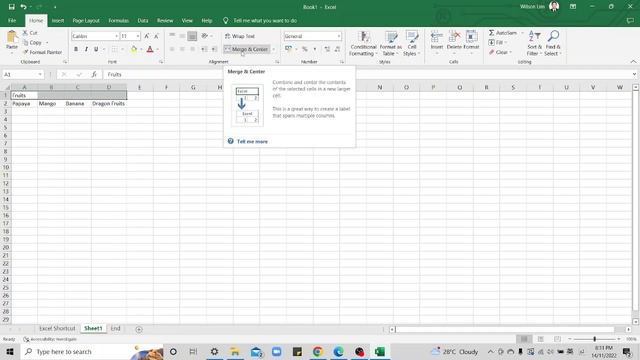Select the 'End' sheet tab
This screenshot has height=360, width=640.
click(116, 329)
